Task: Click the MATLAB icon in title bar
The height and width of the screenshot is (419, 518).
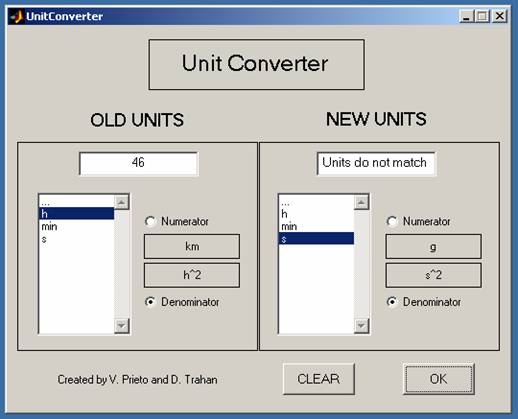Action: click(x=17, y=16)
